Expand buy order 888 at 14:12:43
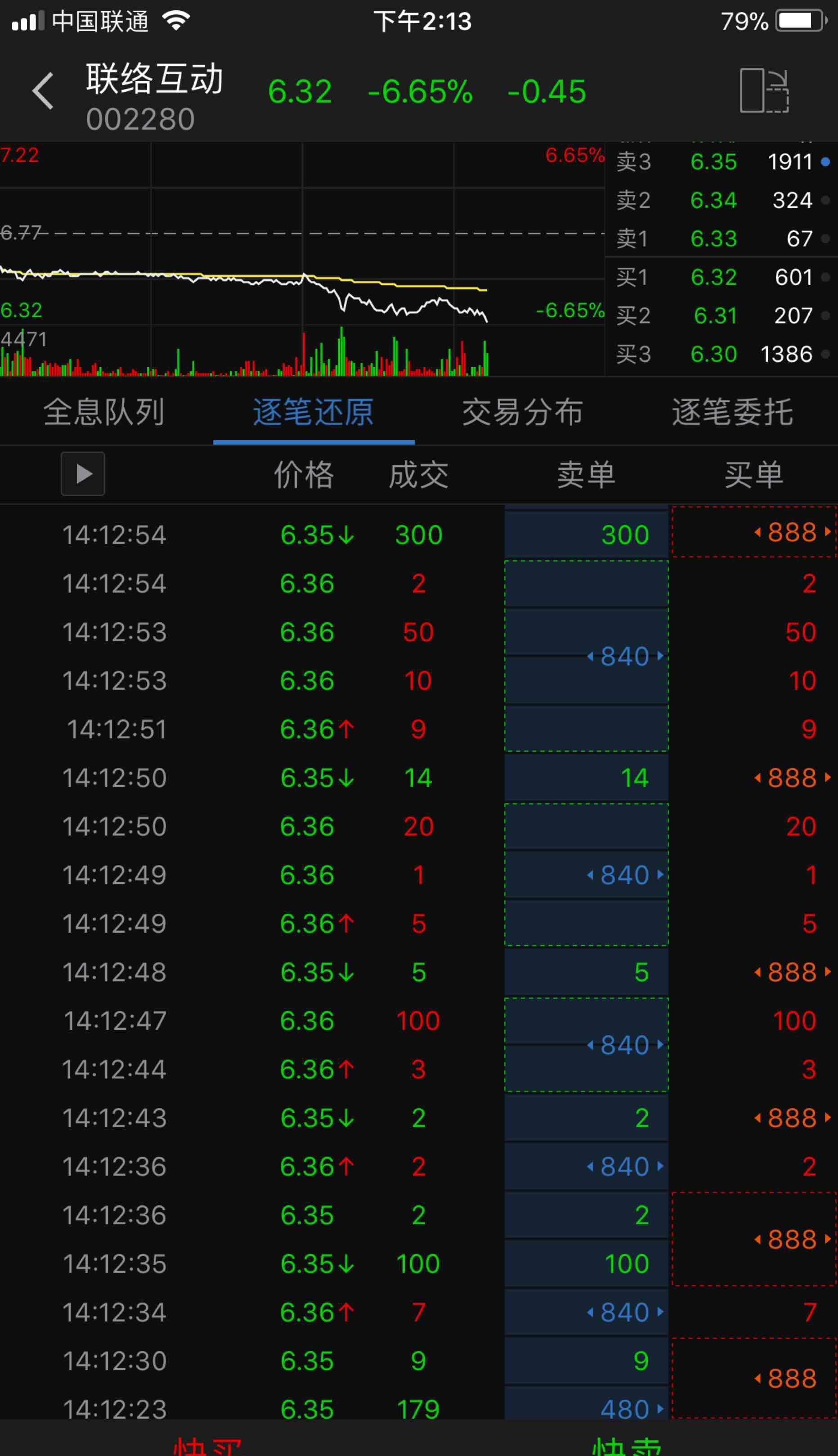The image size is (838, 1456). click(792, 1118)
